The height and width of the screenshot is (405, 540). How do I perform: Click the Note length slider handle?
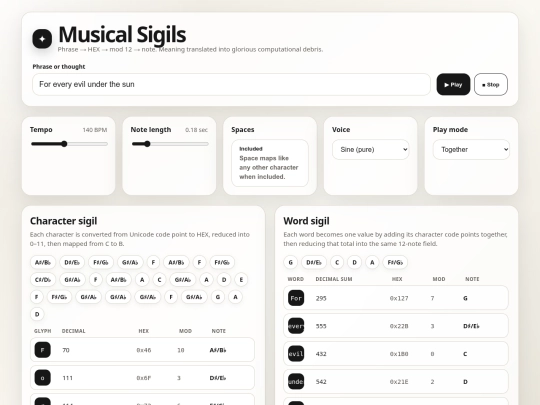(147, 144)
